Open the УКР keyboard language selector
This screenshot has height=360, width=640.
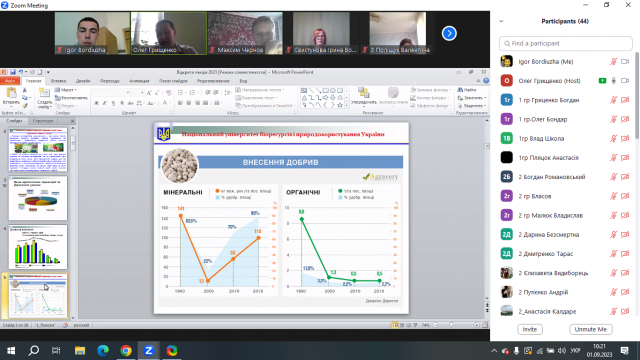(x=576, y=351)
